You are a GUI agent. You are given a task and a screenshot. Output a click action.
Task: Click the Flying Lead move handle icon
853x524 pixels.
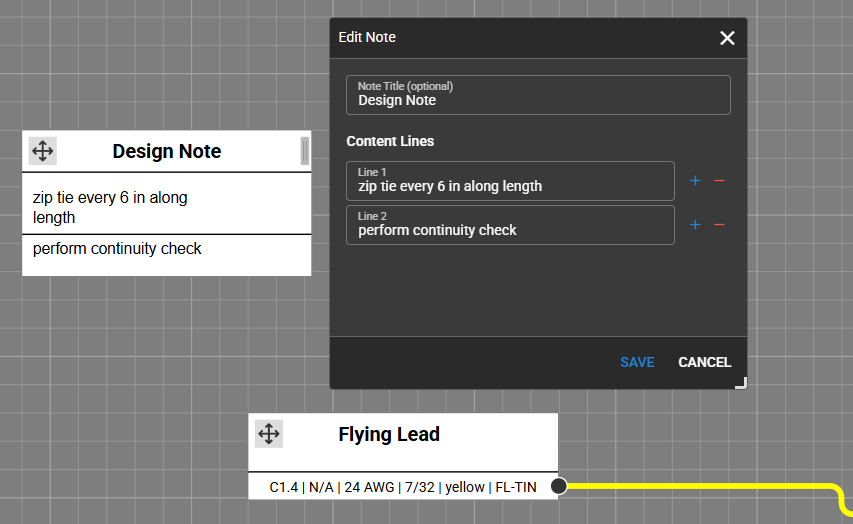(x=269, y=434)
